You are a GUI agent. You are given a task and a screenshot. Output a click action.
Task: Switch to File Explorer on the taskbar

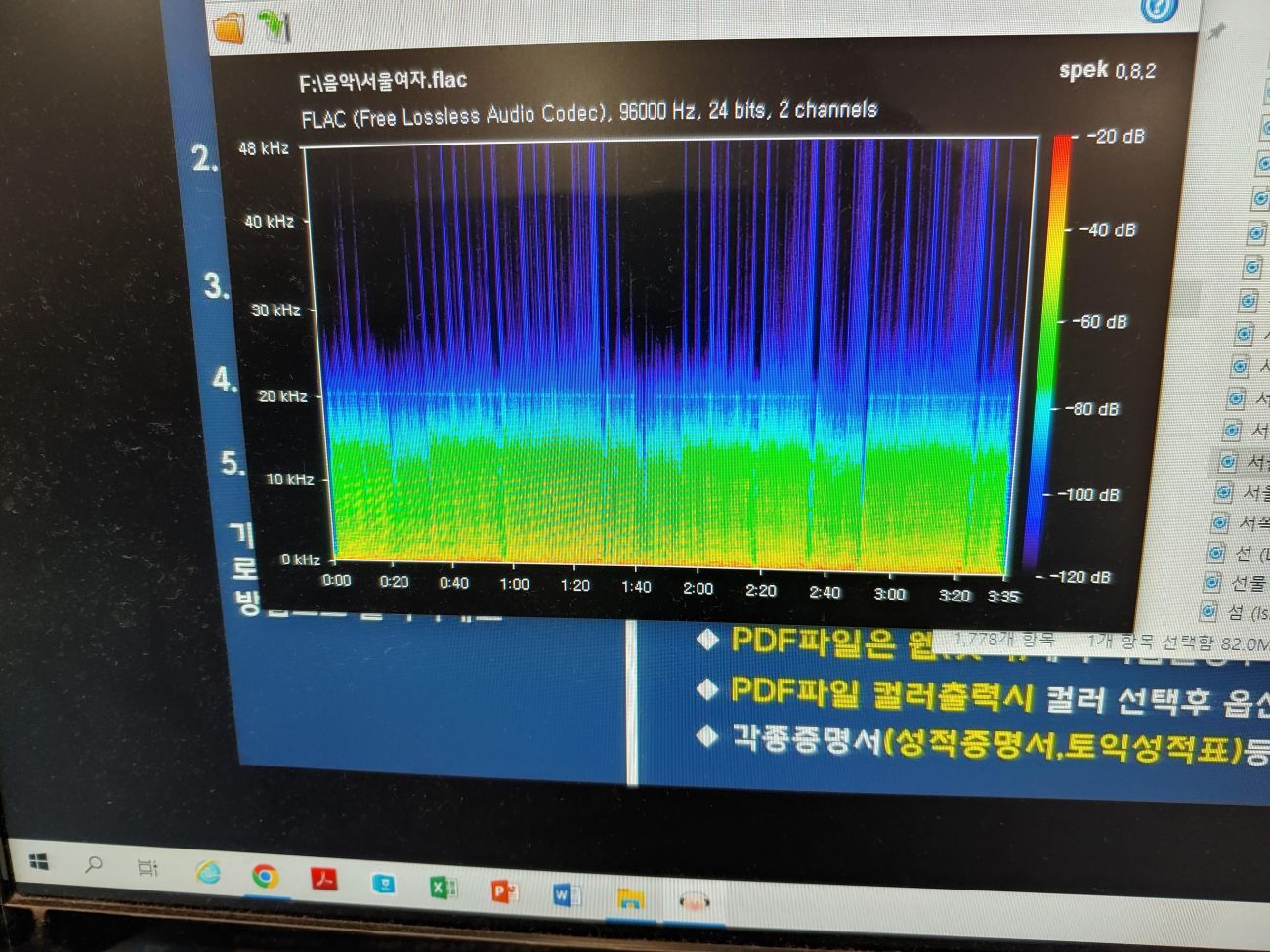pos(631,898)
